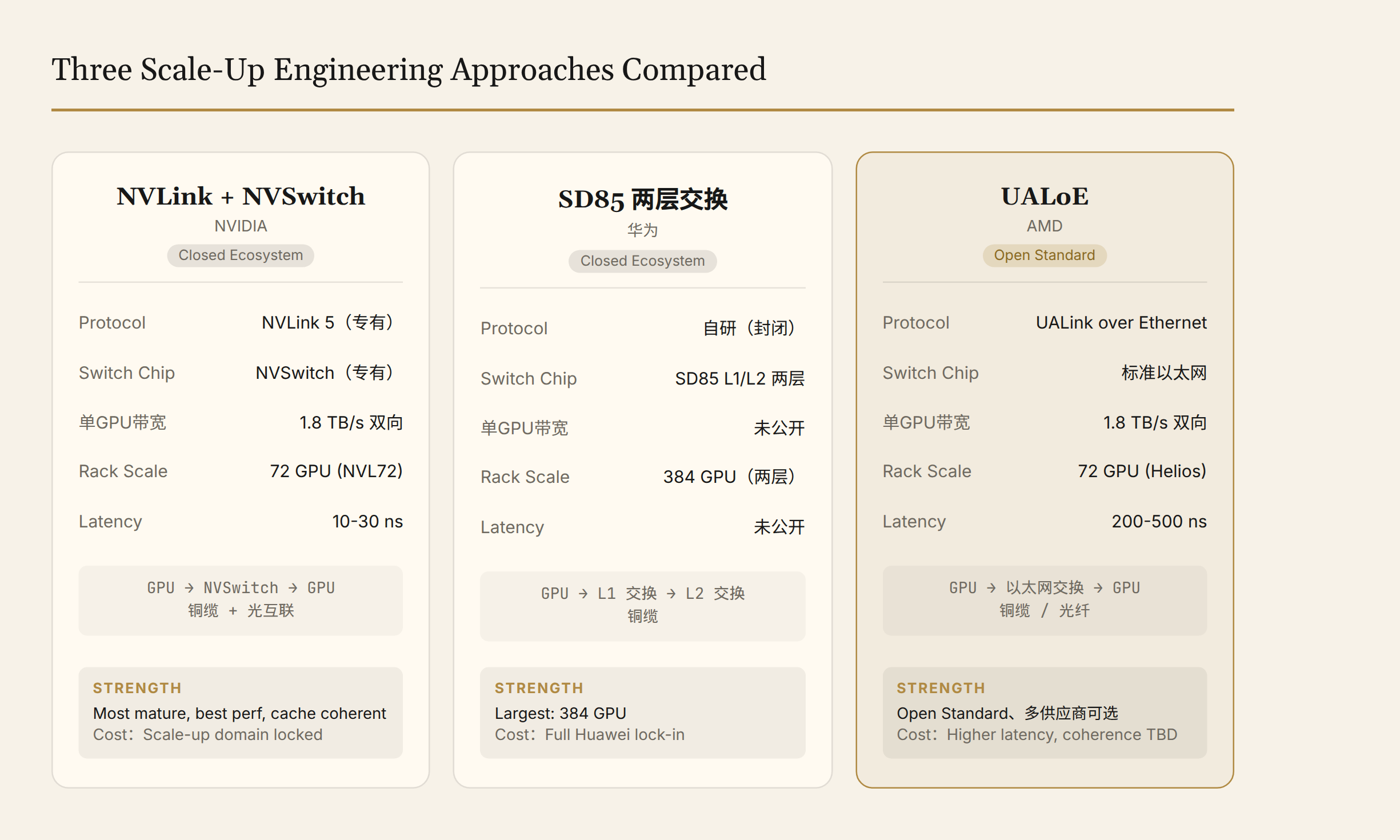This screenshot has height=840, width=1400.
Task: Click the 'GPU → L1 交换 → L2 交换' topology text
Action: point(643,594)
